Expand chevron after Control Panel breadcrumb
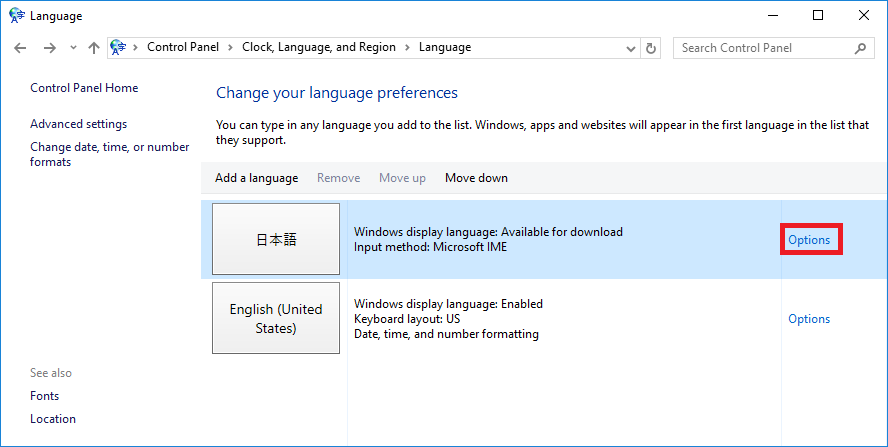The height and width of the screenshot is (447, 888). (230, 48)
